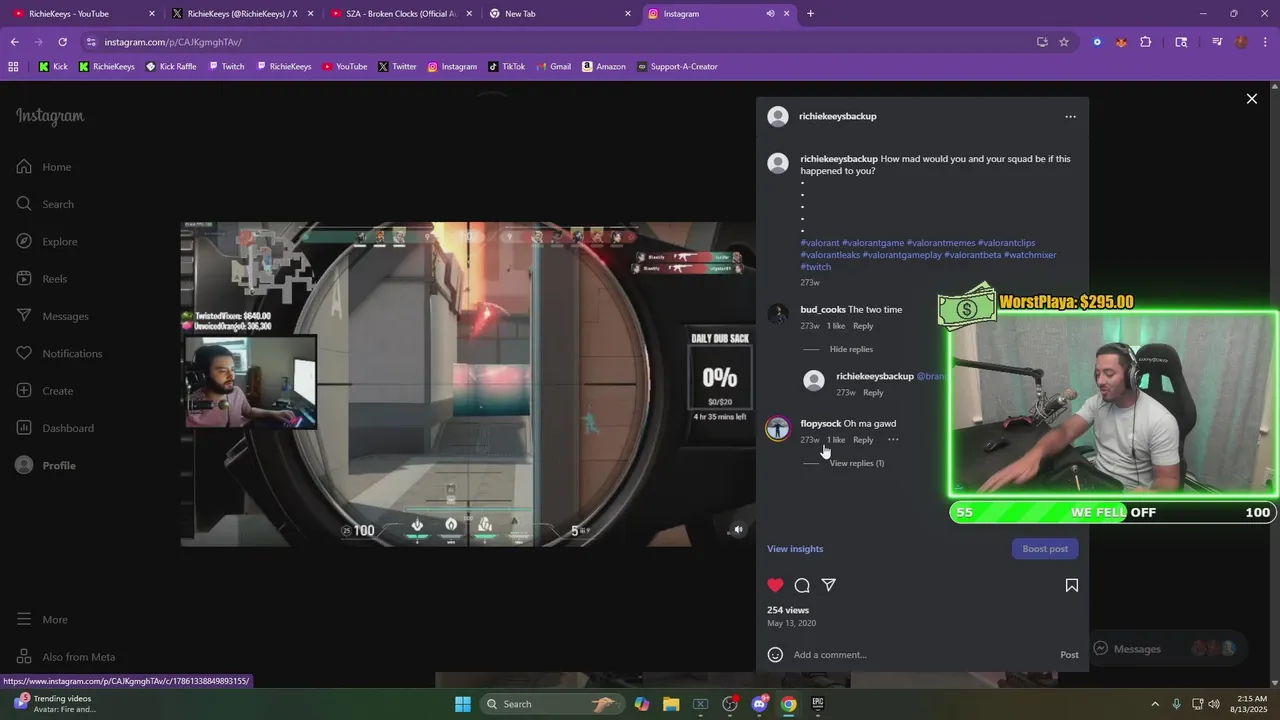Open Also from Meta menu
Screen dimensions: 1280x720
click(66, 657)
